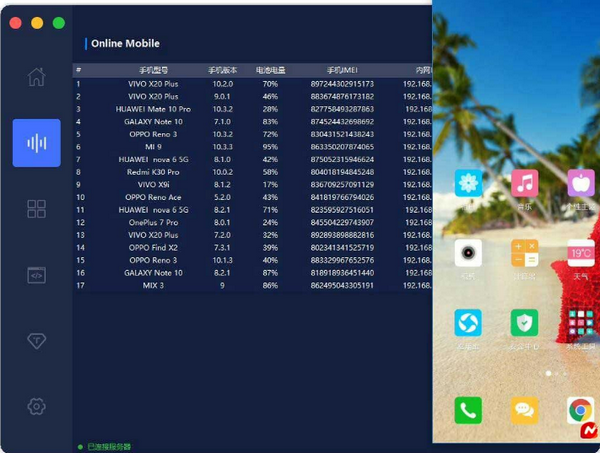The image size is (600, 453).
Task: Click IMEI 874524432698692
Action: pyautogui.click(x=342, y=122)
